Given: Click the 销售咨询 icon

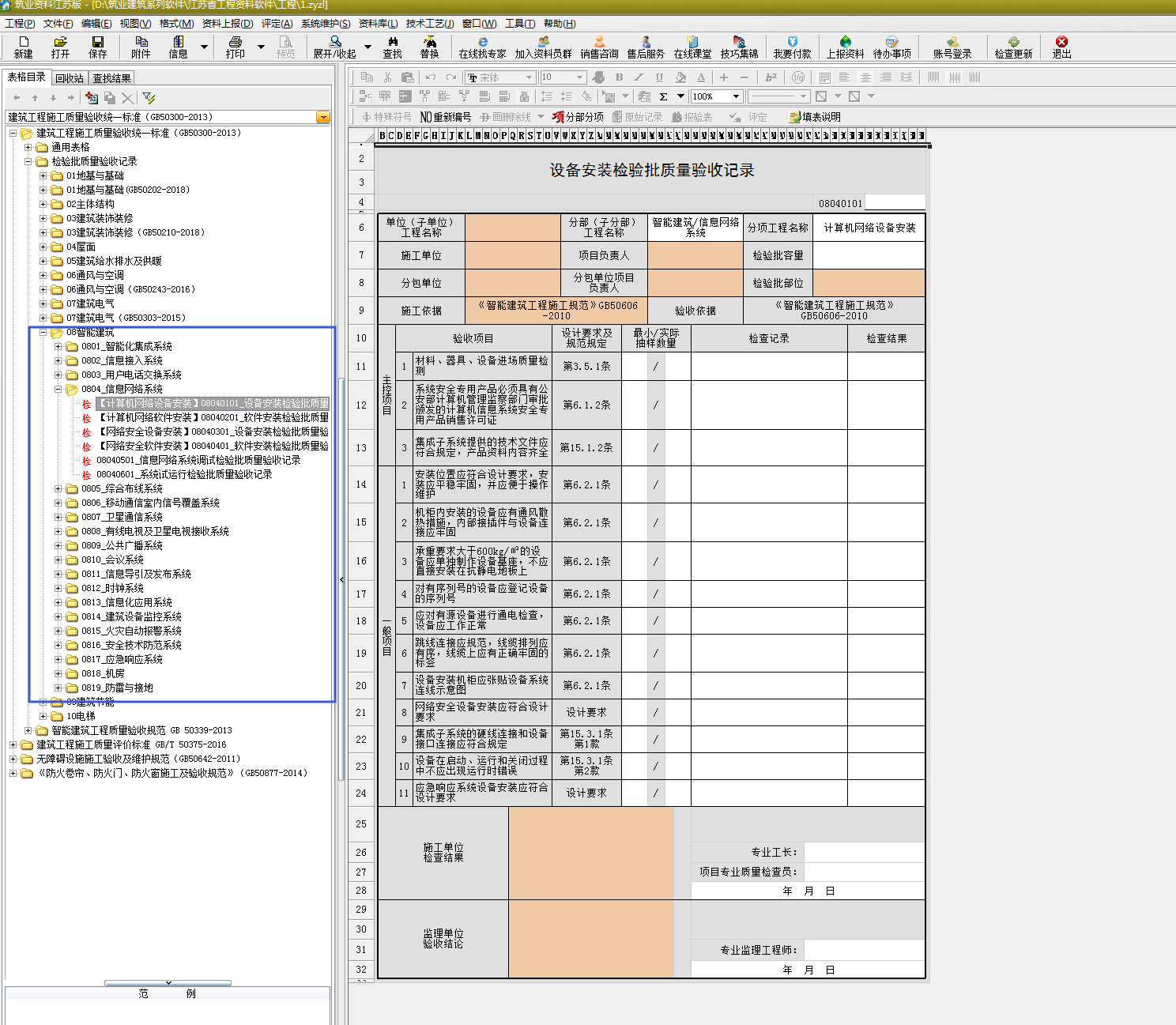Looking at the screenshot, I should 600,47.
